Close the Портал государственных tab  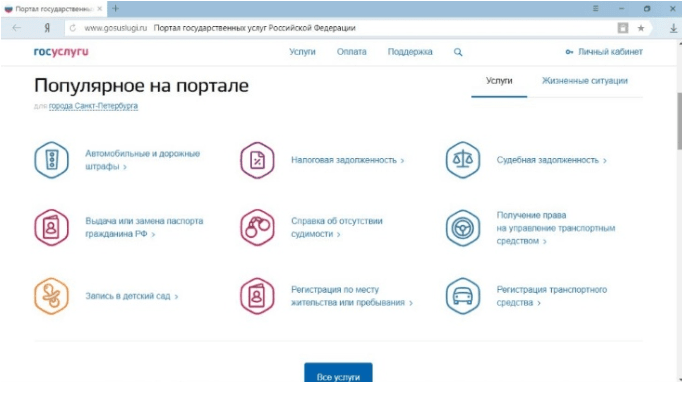tap(99, 9)
